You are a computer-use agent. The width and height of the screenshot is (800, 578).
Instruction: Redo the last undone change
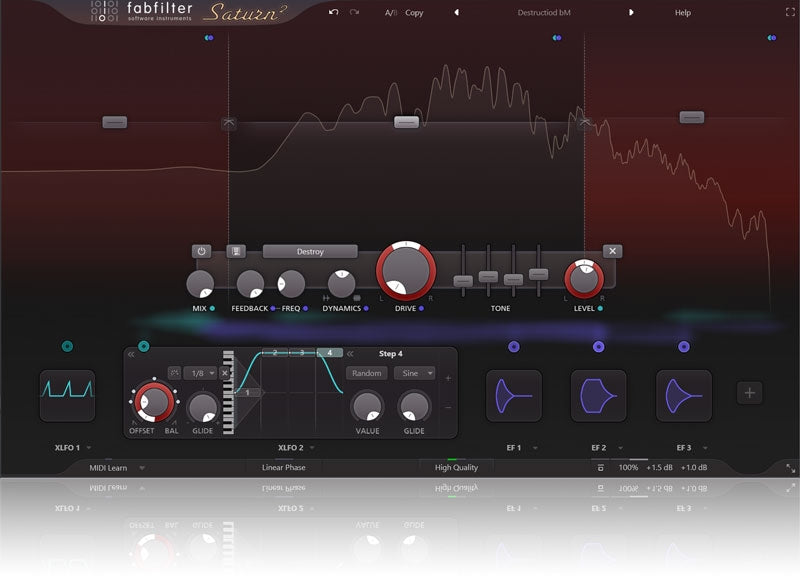tap(355, 12)
